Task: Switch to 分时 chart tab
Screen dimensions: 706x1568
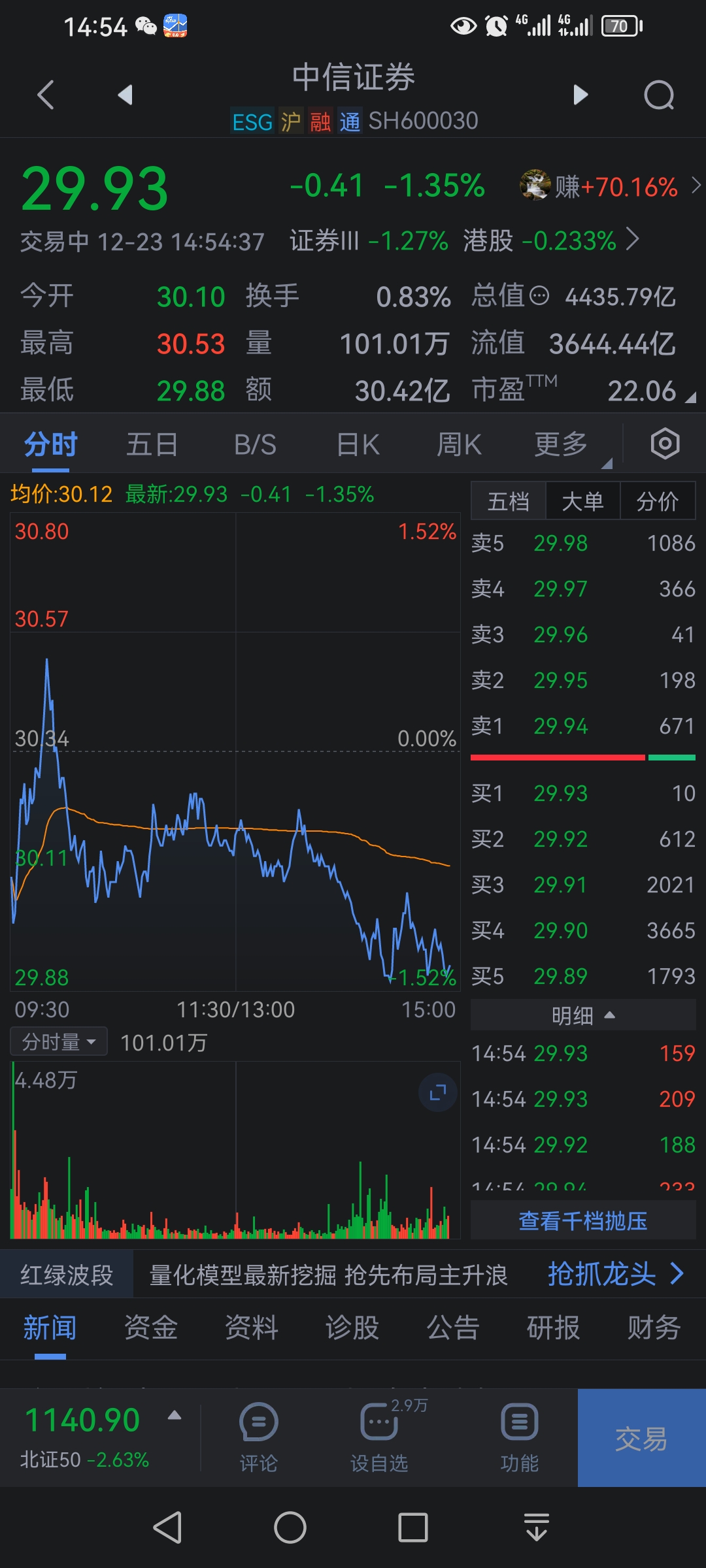Action: (x=50, y=445)
